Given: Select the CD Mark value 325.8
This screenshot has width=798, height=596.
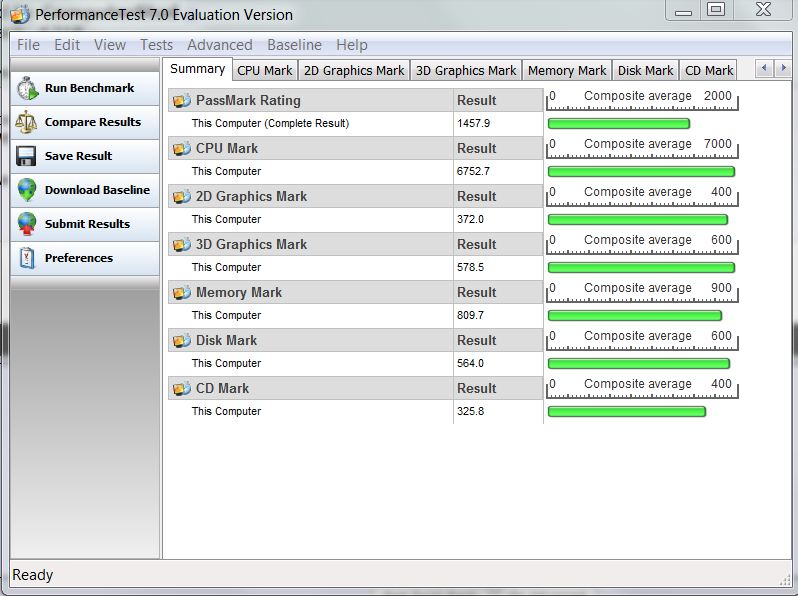Looking at the screenshot, I should point(470,411).
